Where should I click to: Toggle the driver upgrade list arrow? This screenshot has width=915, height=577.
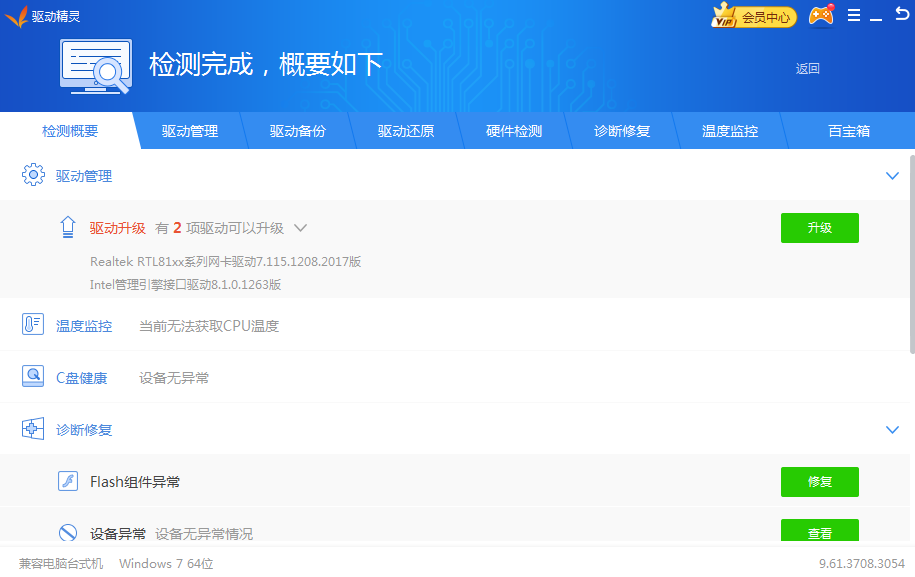coord(301,228)
